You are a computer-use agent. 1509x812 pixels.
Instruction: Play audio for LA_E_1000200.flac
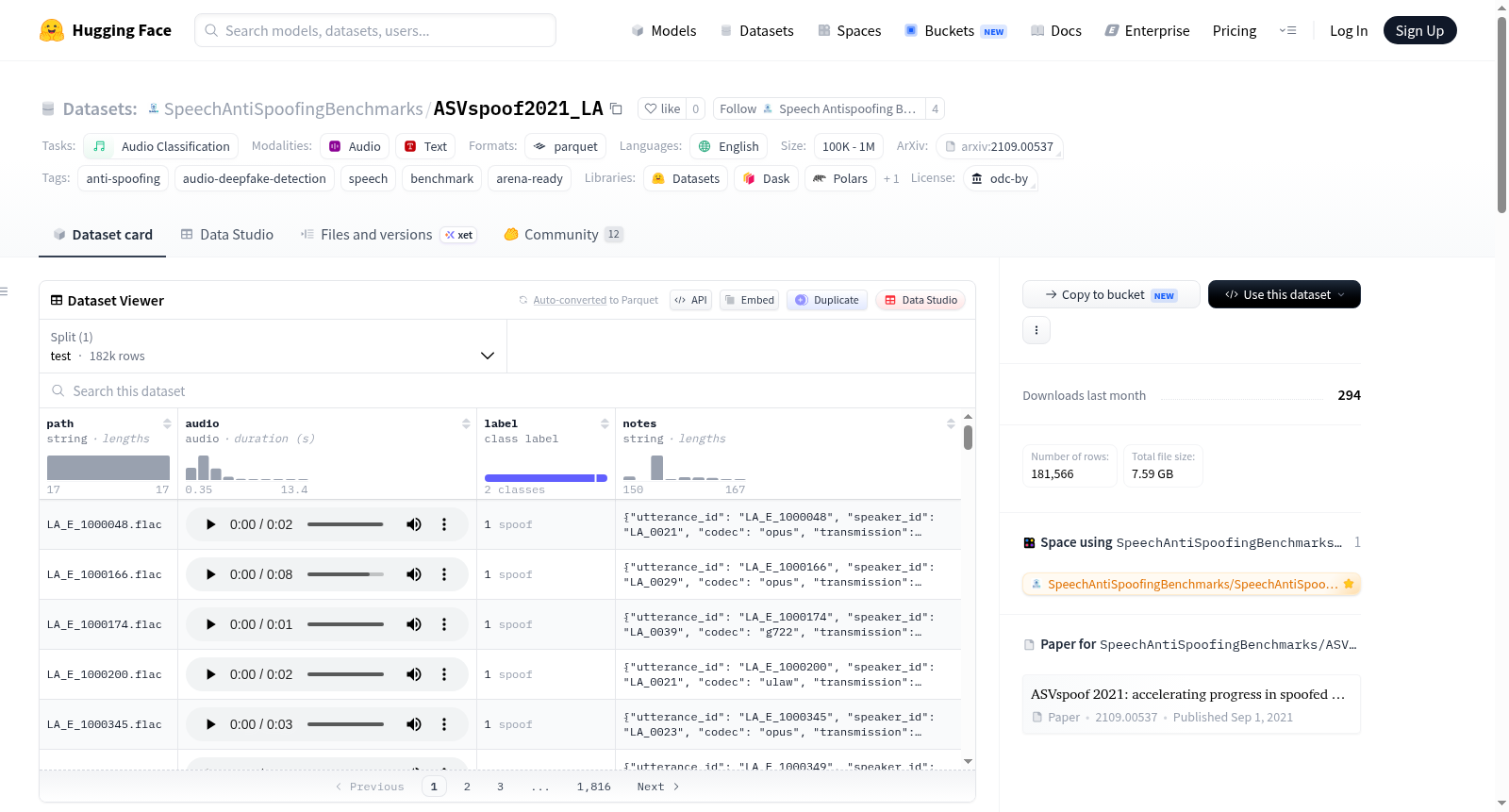coord(210,674)
